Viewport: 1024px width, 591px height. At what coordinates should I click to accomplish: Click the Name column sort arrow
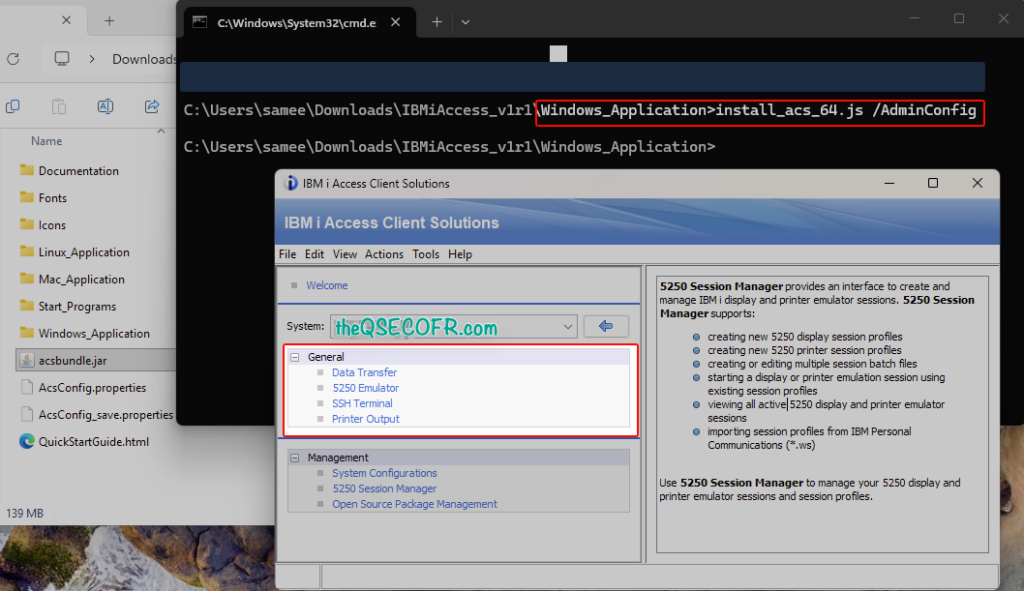point(161,131)
